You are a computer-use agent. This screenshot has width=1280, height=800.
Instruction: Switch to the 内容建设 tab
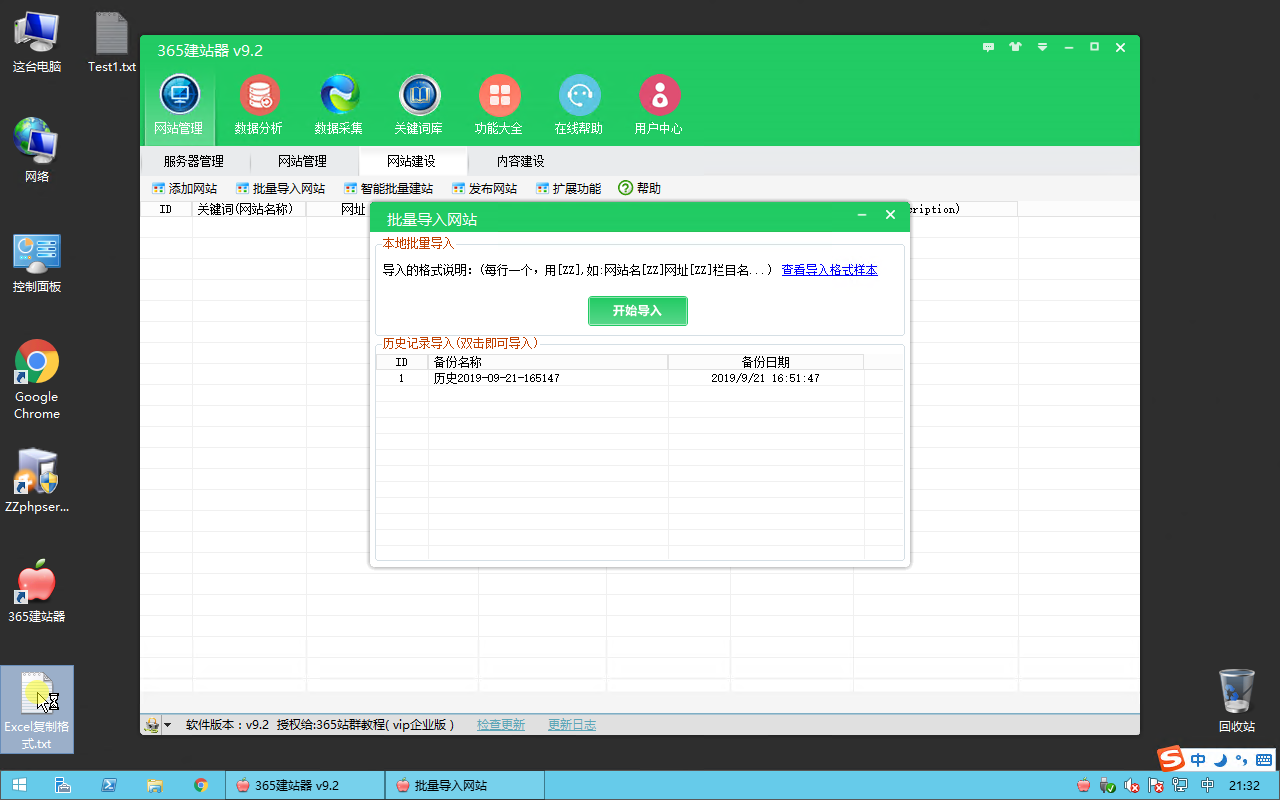pyautogui.click(x=521, y=161)
